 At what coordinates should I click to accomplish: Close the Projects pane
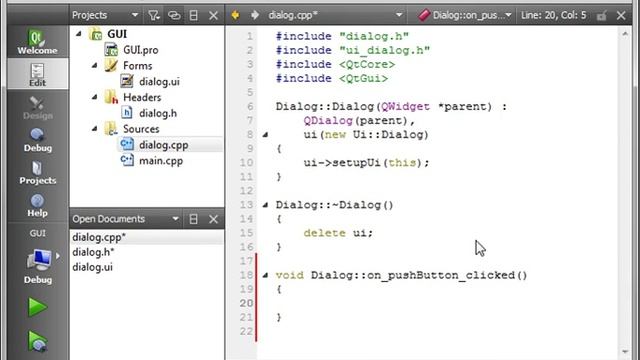pos(213,15)
